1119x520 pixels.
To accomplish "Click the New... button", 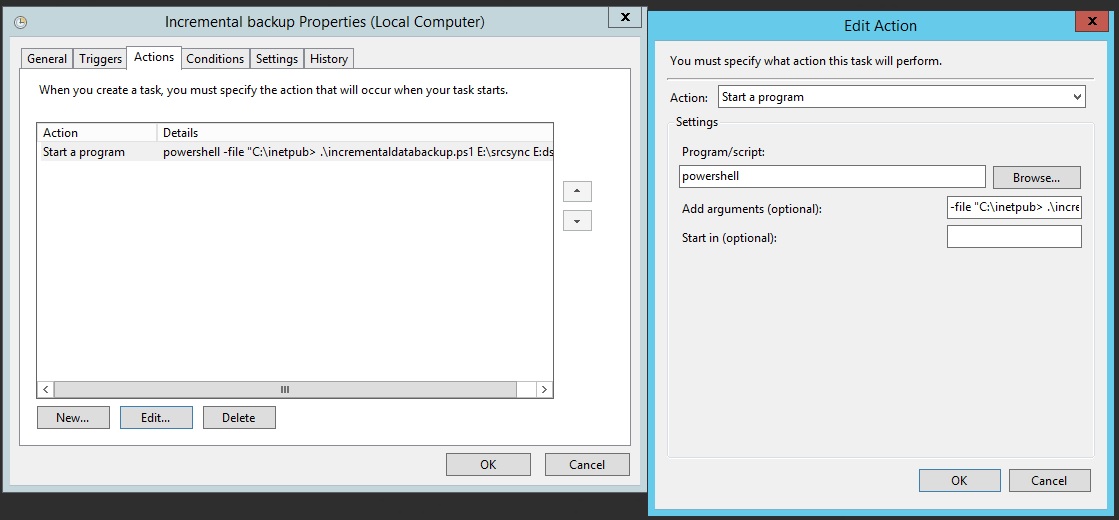I will [73, 418].
